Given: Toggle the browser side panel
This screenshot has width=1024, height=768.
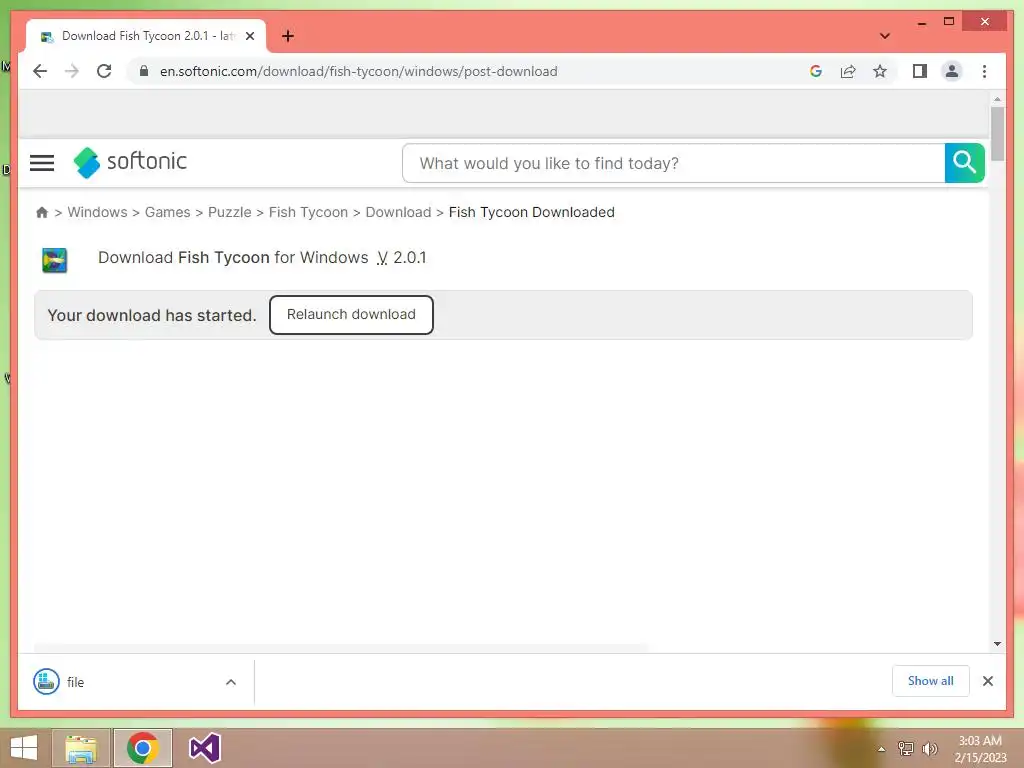Looking at the screenshot, I should coord(920,71).
